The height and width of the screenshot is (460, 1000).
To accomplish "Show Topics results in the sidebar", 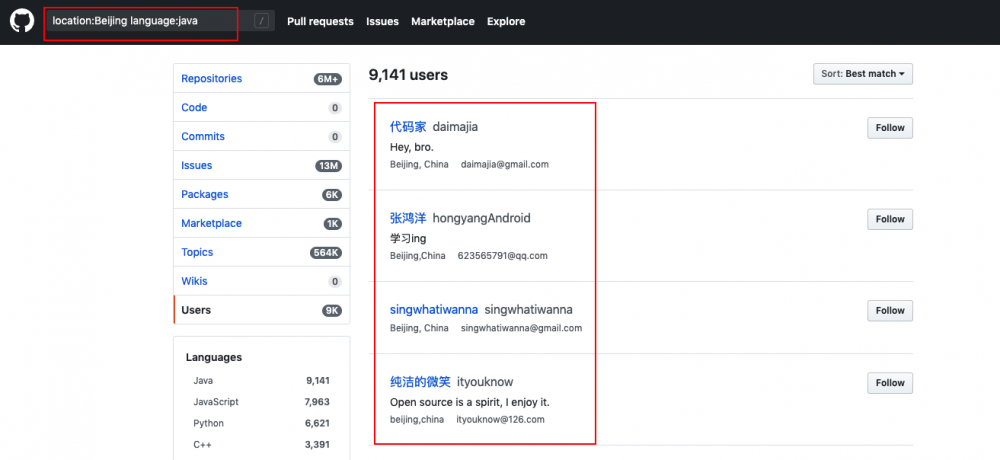I will pyautogui.click(x=261, y=252).
